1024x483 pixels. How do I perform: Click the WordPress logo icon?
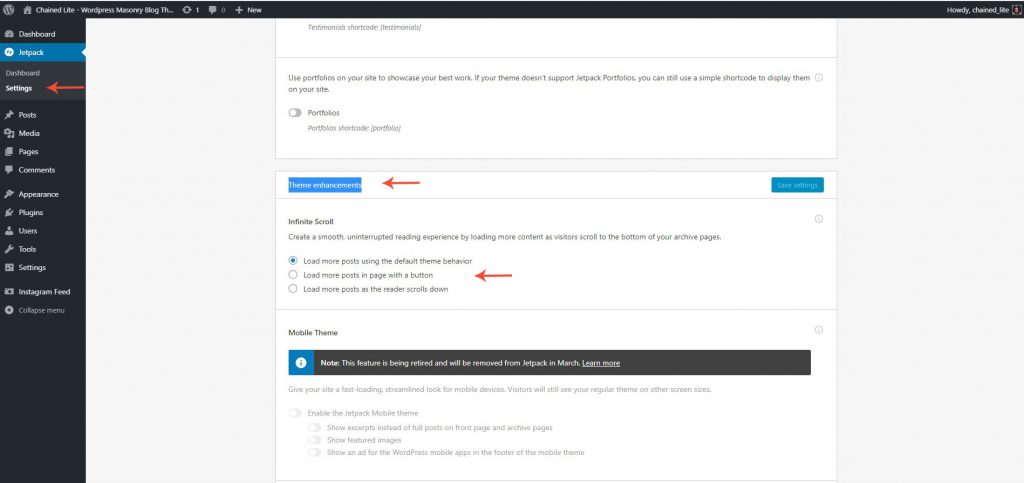point(9,9)
